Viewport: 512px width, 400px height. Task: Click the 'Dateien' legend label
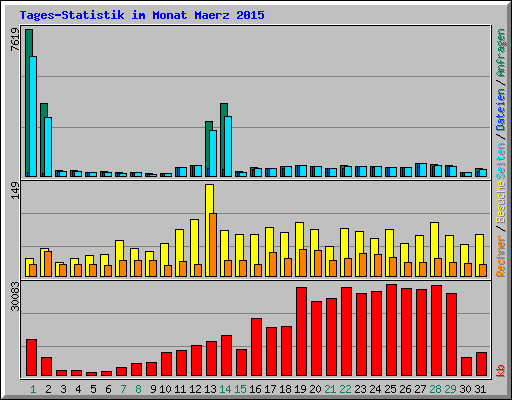[501, 110]
